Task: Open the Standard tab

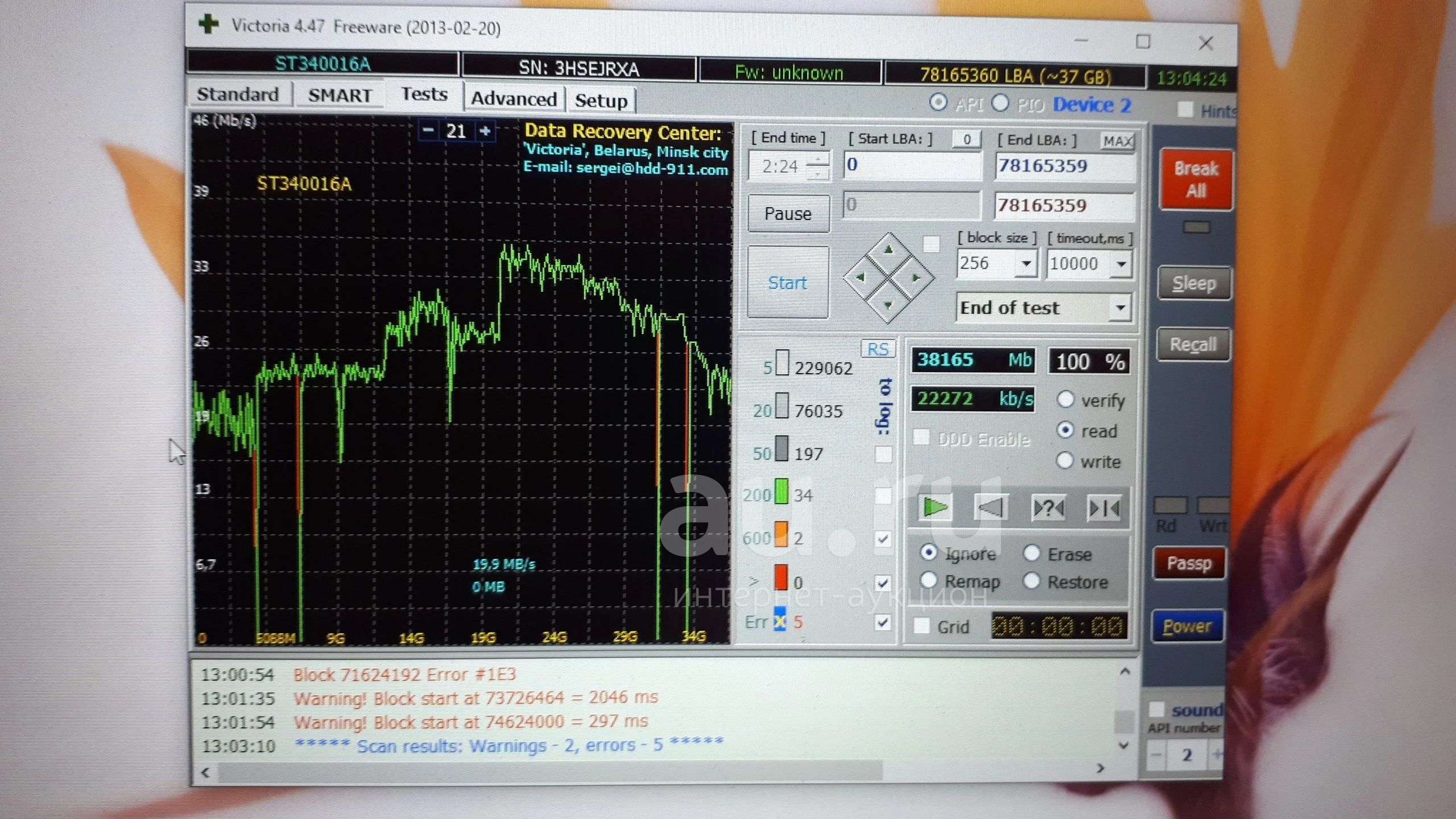Action: point(238,94)
